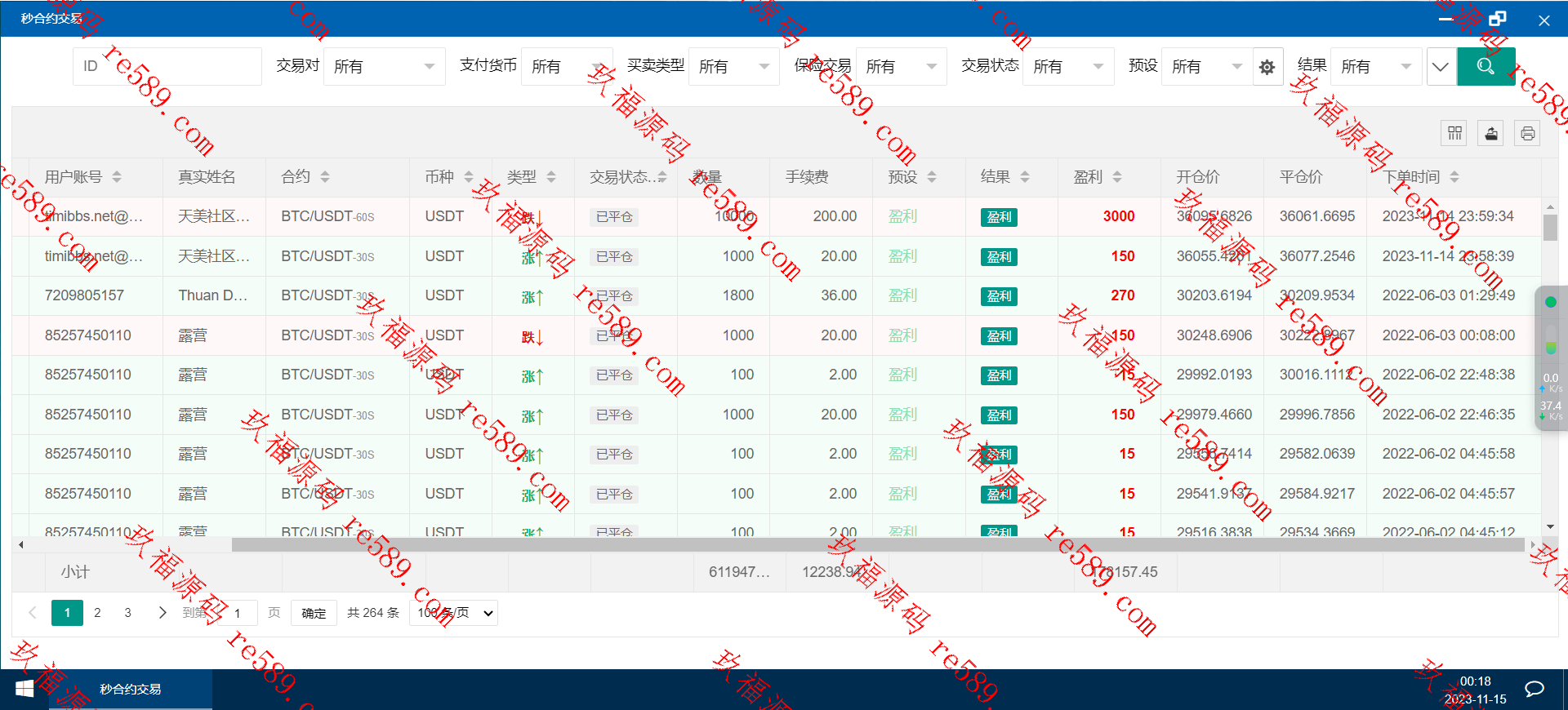Open the Windows Start button
This screenshot has height=710, width=1568.
pos(24,690)
